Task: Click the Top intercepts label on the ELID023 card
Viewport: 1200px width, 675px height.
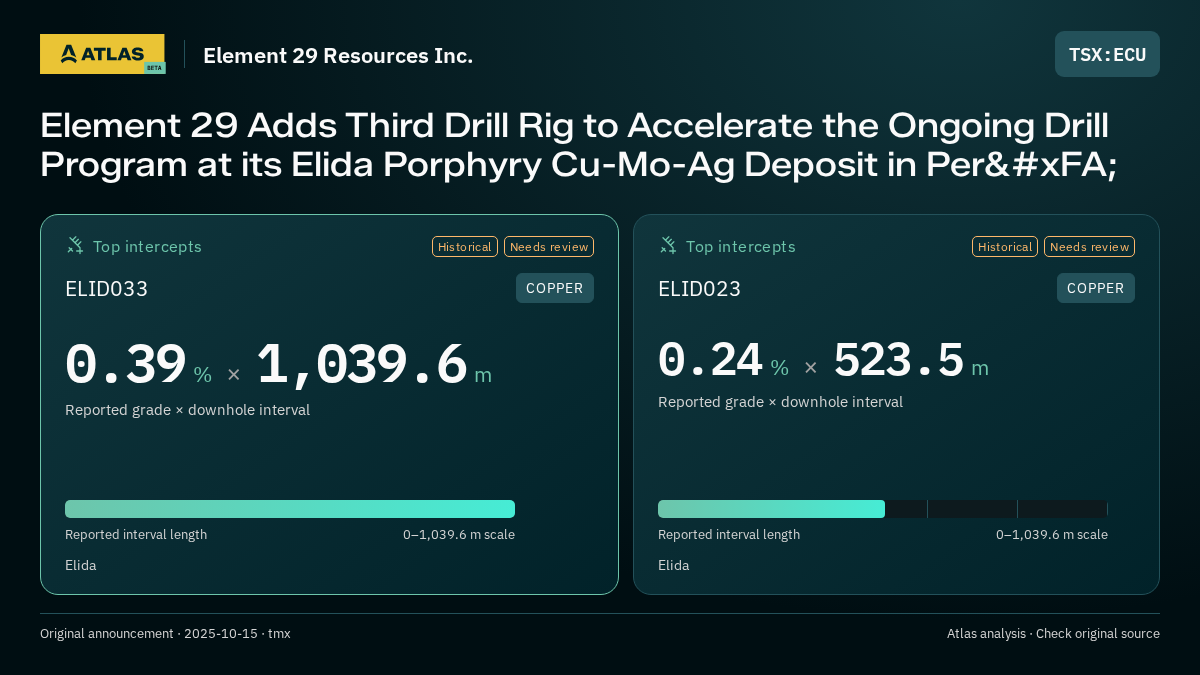Action: [x=740, y=246]
